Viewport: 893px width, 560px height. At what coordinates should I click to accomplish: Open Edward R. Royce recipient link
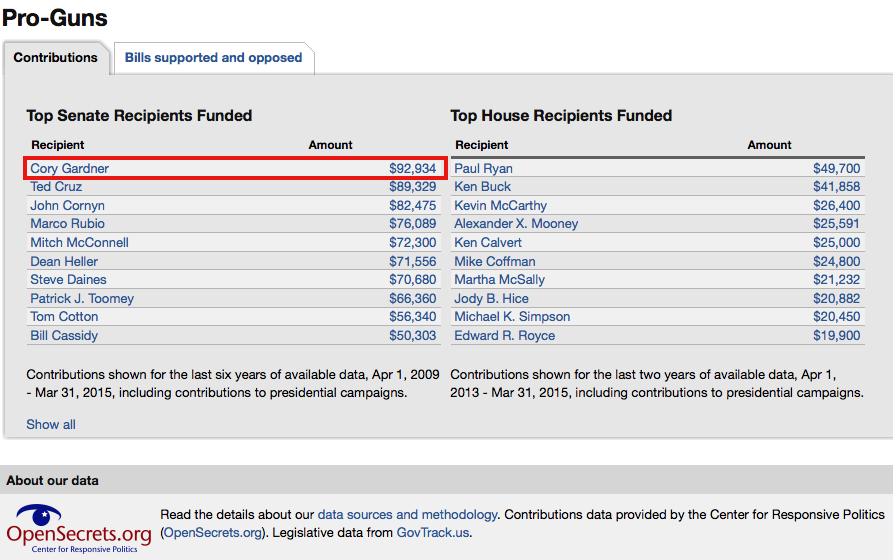click(x=504, y=336)
